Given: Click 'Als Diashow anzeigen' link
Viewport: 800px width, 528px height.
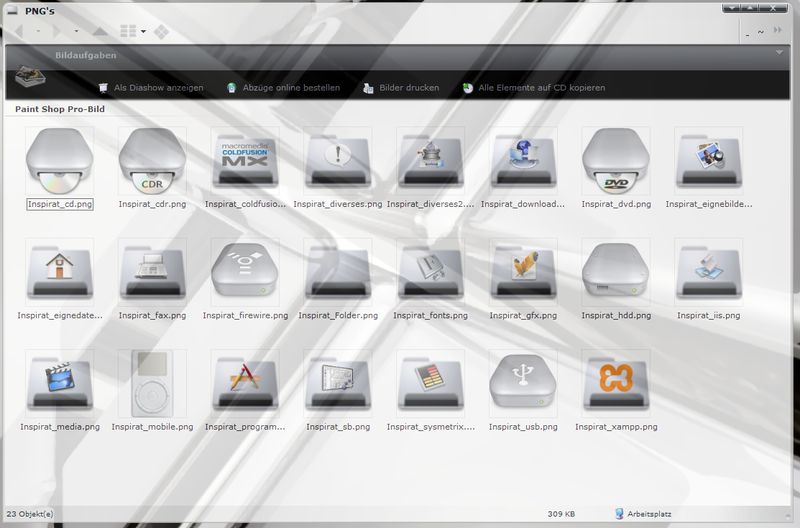Looking at the screenshot, I should 158,88.
